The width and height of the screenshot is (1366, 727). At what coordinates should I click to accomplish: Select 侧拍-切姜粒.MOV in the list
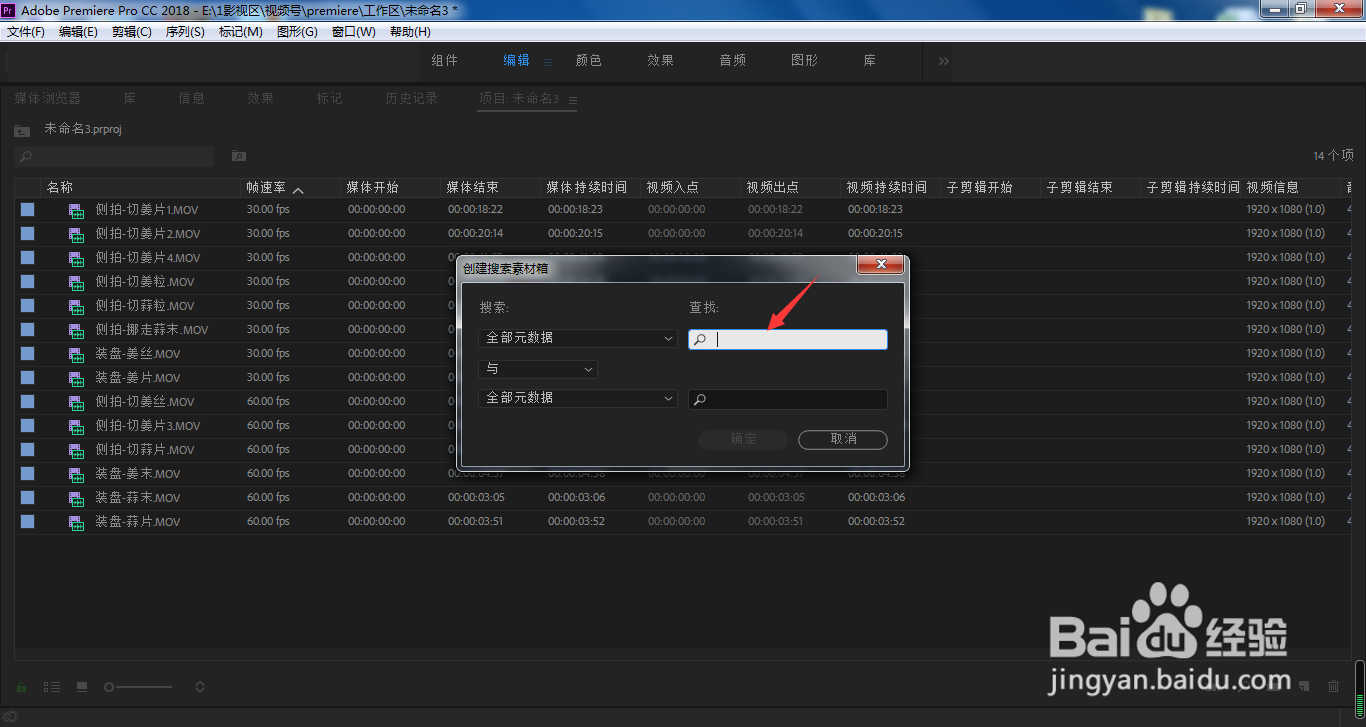click(x=145, y=282)
